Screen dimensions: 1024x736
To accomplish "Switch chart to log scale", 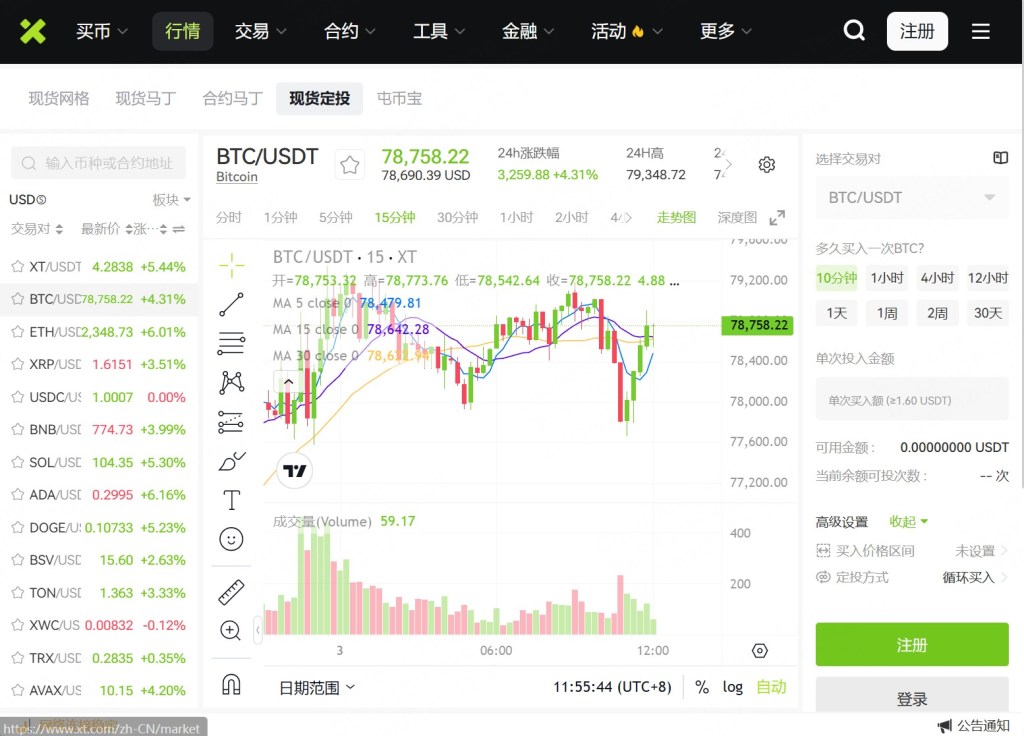I will click(x=733, y=687).
